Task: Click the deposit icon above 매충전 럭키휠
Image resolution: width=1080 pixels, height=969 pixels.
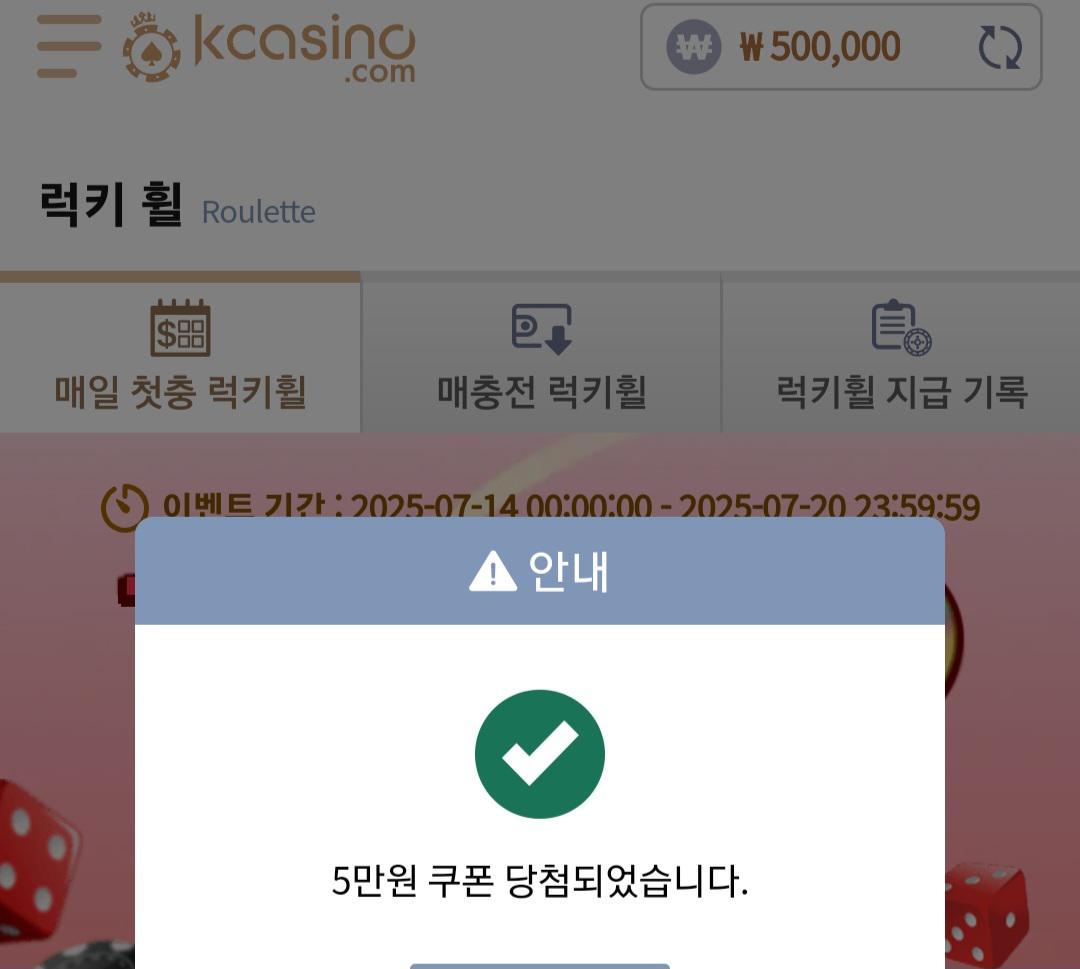Action: pos(542,329)
